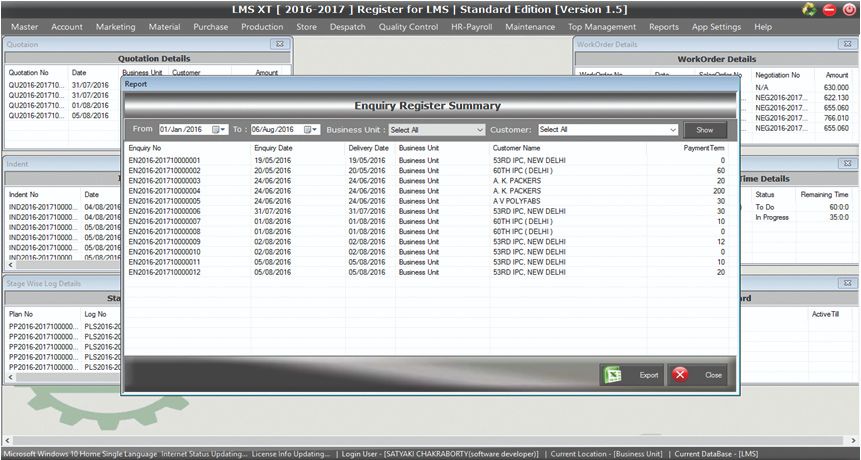The image size is (861, 460).
Task: Click the Enquiry Date column header
Action: (x=273, y=148)
